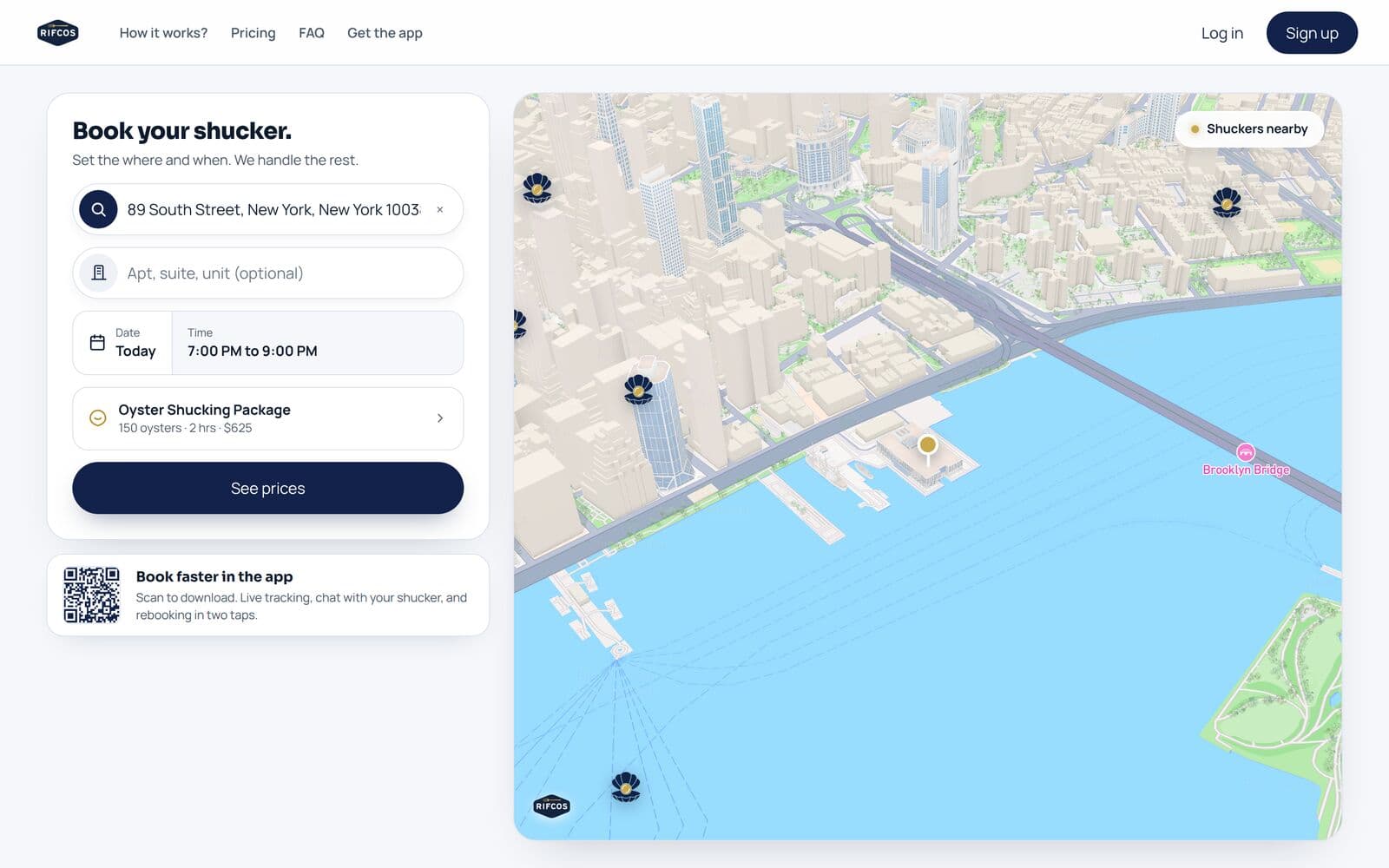1389x868 pixels.
Task: Open the Date Today selector
Action: pyautogui.click(x=122, y=343)
